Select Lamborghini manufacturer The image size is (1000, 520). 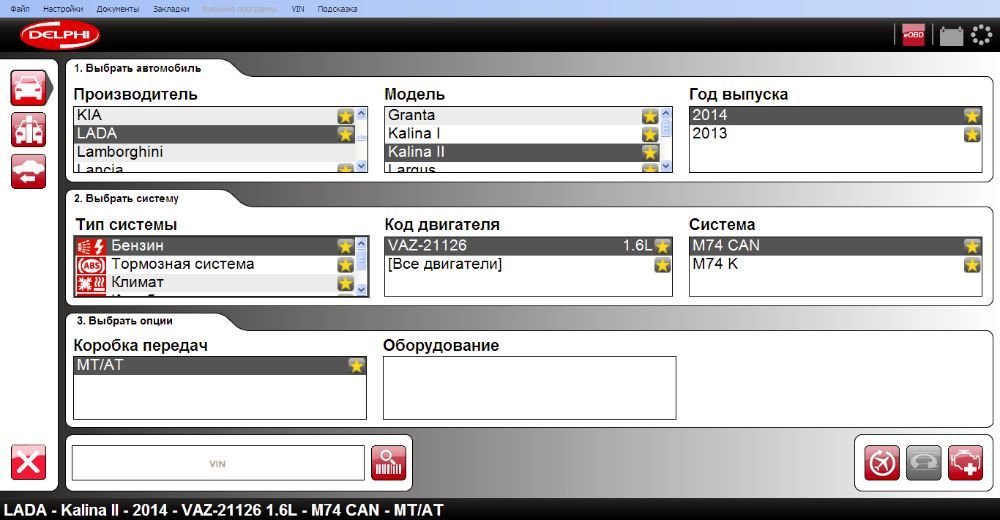pos(214,152)
